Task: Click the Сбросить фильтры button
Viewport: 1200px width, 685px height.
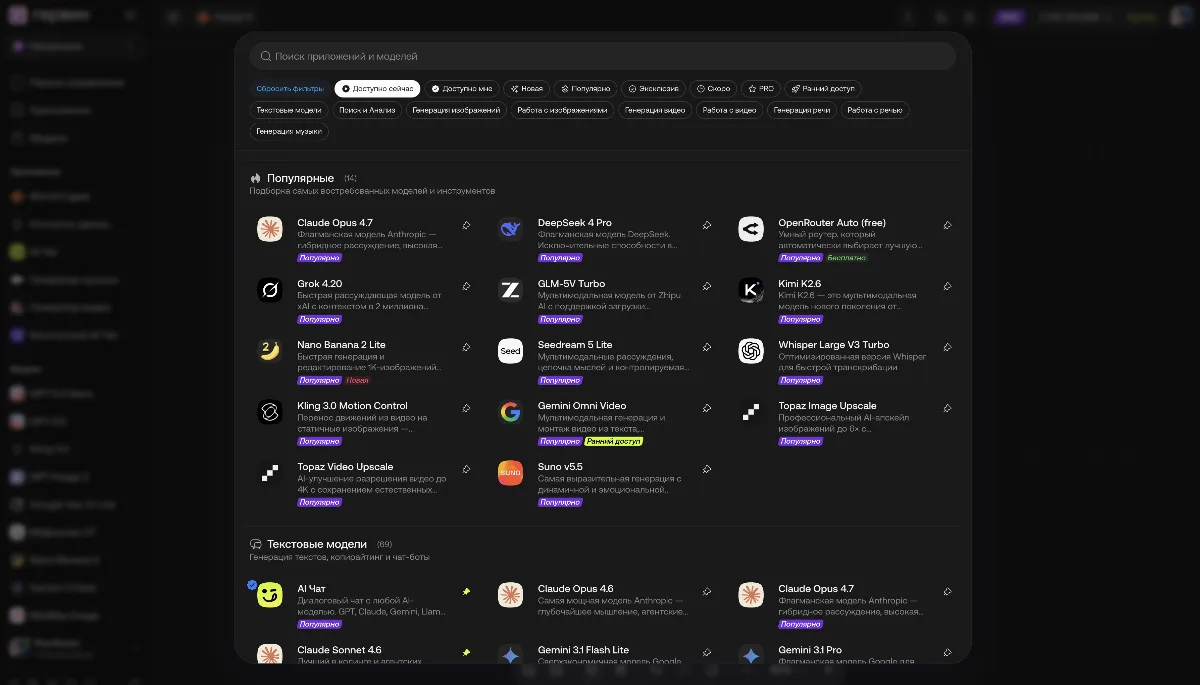Action: pos(290,89)
